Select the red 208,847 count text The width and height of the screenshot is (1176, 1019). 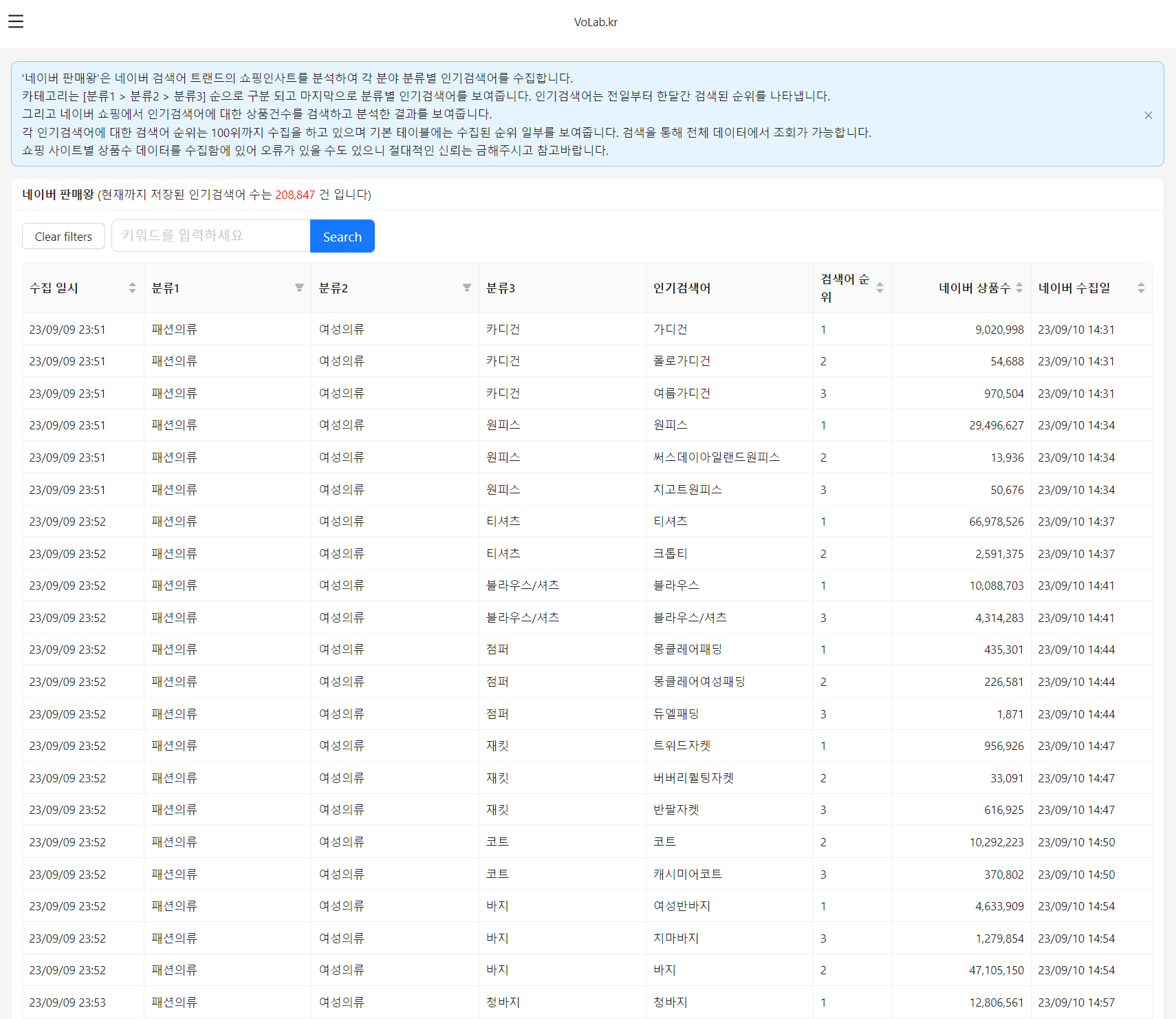pos(295,195)
